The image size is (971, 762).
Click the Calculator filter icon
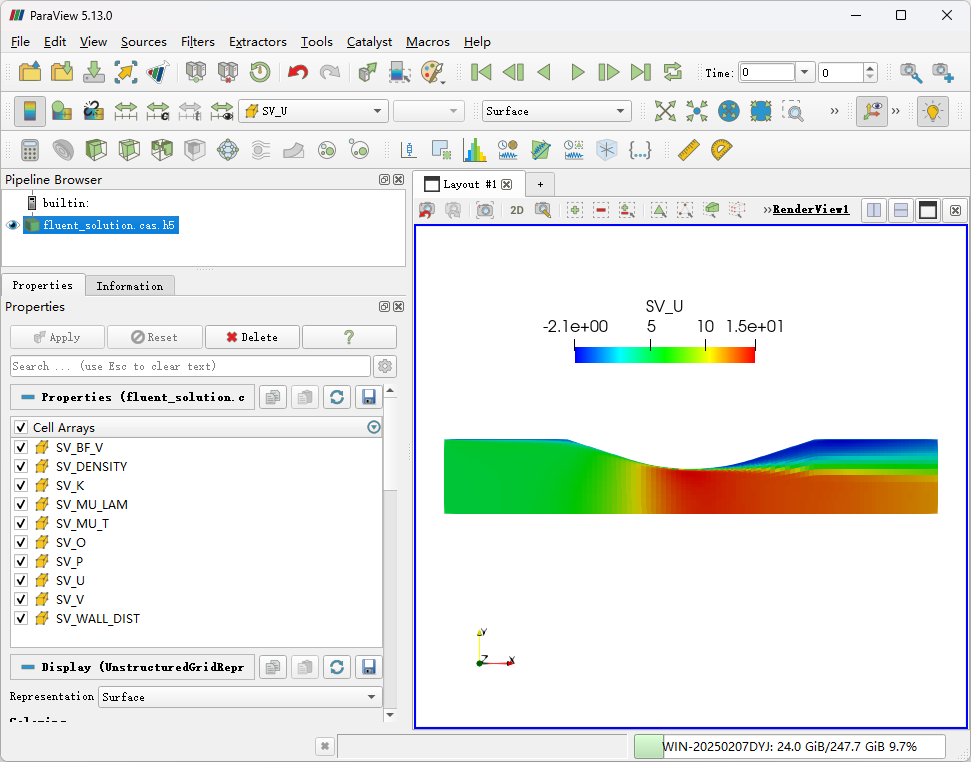click(30, 150)
